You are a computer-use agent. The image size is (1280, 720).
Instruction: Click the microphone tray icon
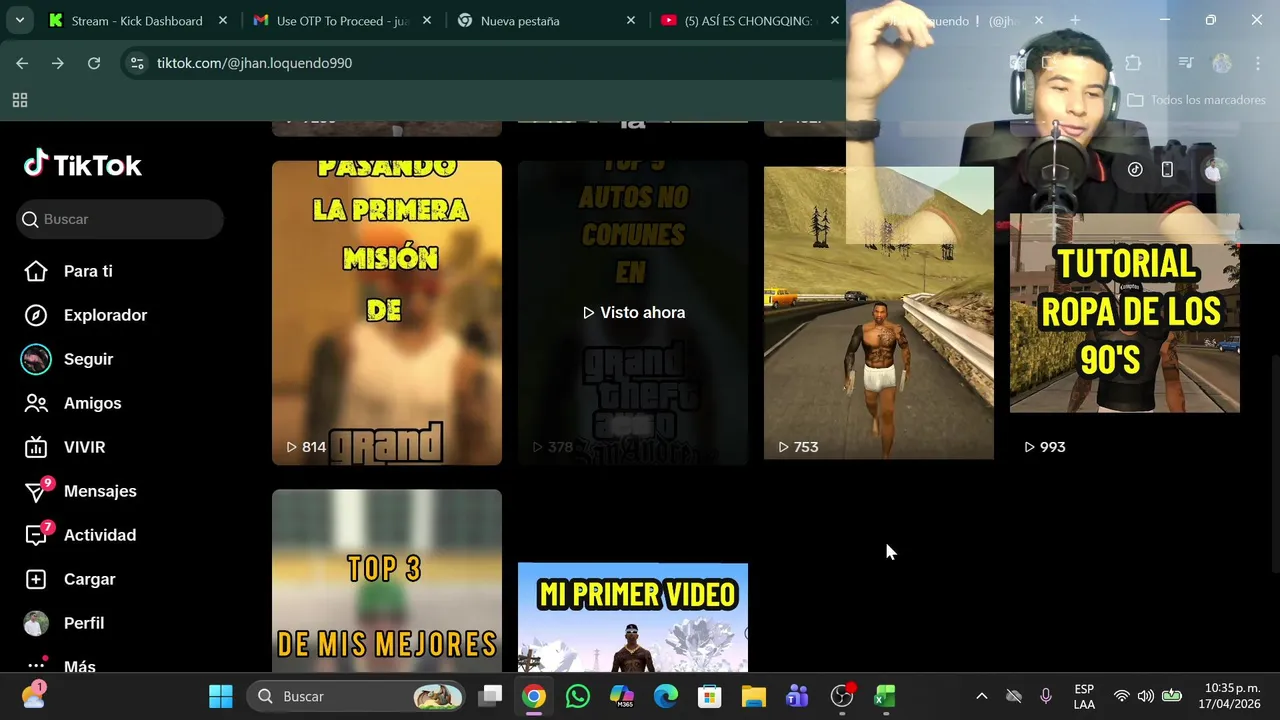[x=1046, y=696]
